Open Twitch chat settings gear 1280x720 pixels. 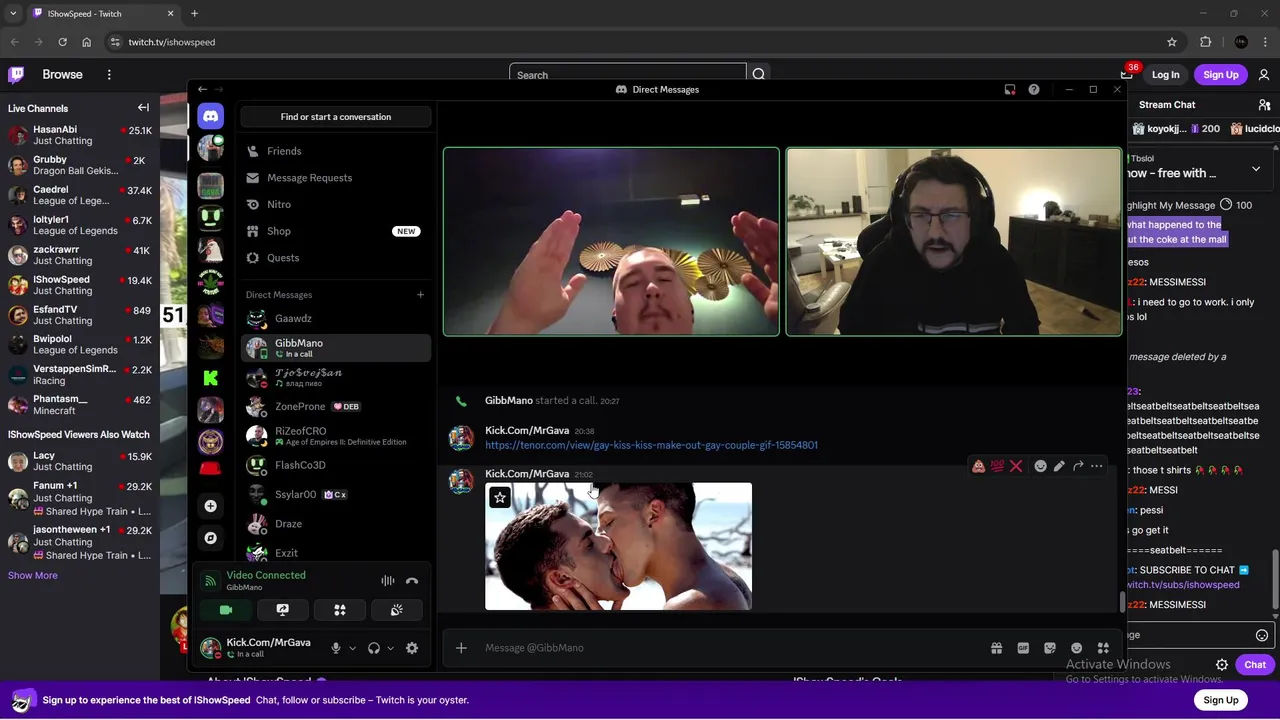pyautogui.click(x=1222, y=665)
